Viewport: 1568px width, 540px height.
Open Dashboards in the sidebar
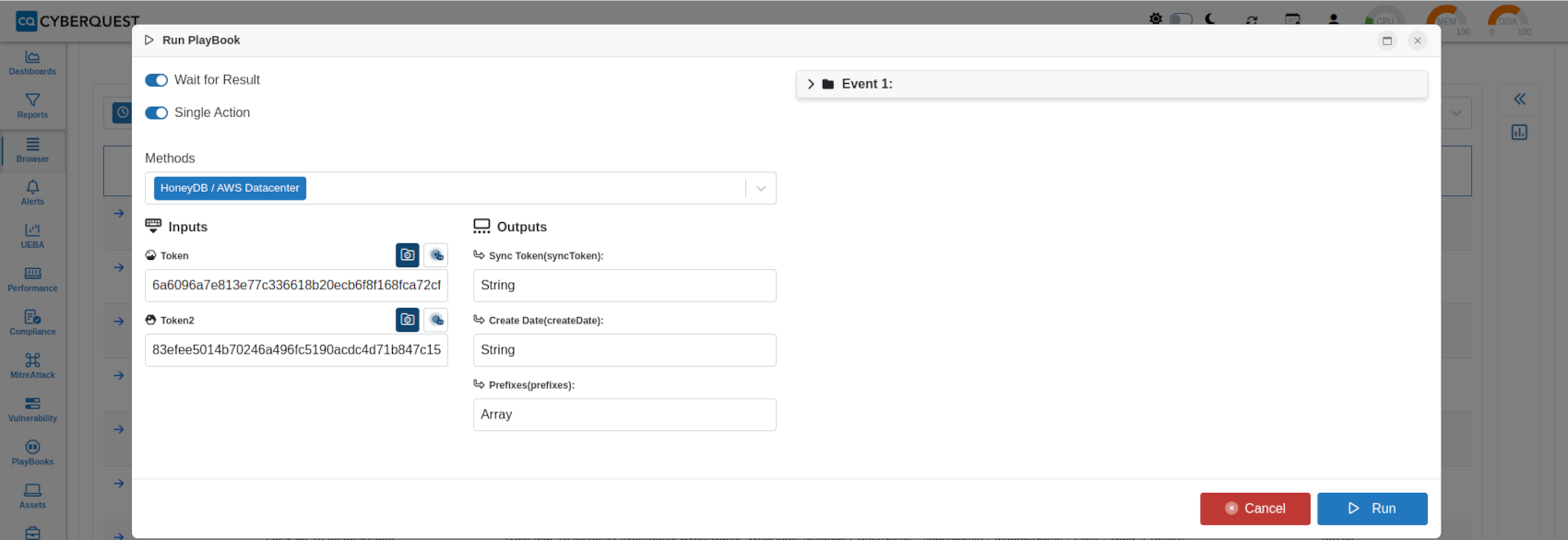pos(32,63)
